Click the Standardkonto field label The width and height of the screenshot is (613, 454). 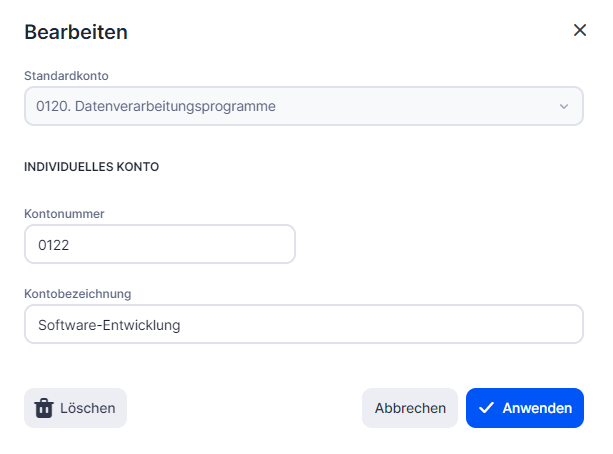tap(66, 75)
